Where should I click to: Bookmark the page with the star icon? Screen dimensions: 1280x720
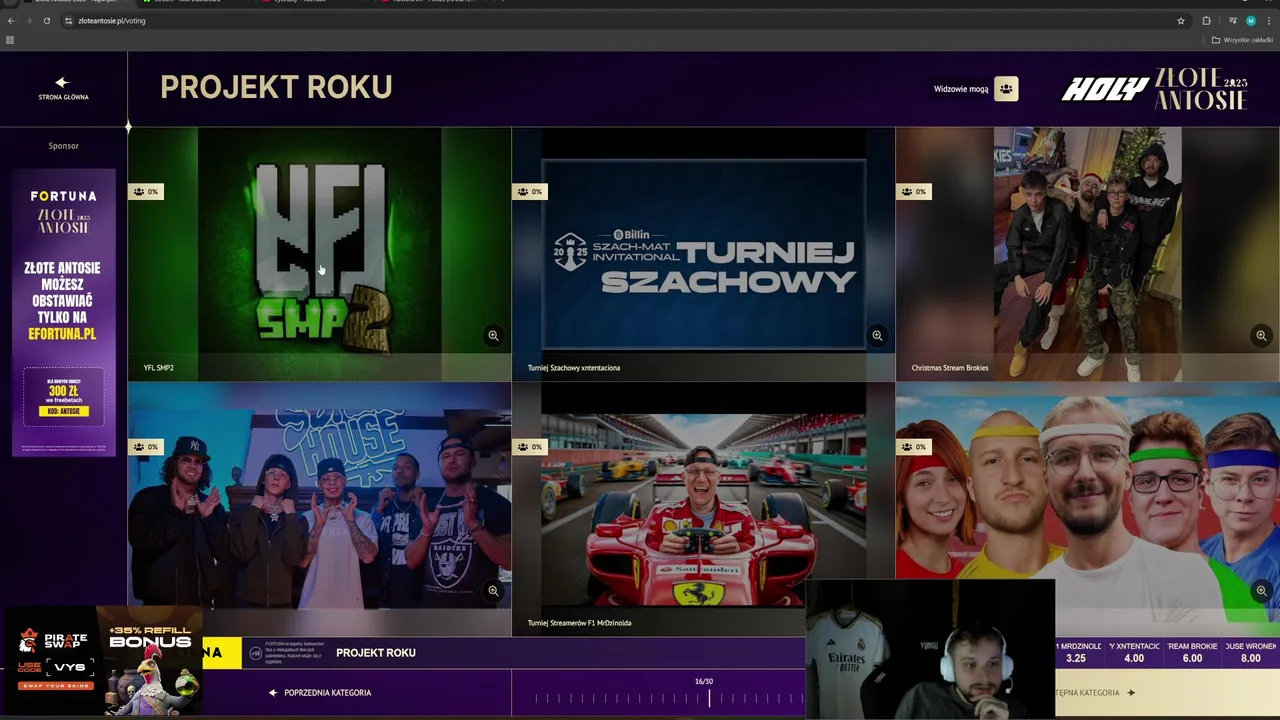point(1181,20)
